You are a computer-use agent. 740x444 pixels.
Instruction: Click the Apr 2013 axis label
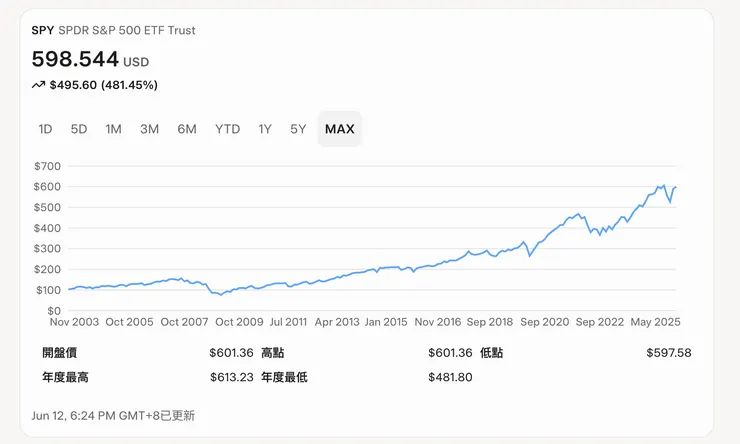[x=337, y=322]
